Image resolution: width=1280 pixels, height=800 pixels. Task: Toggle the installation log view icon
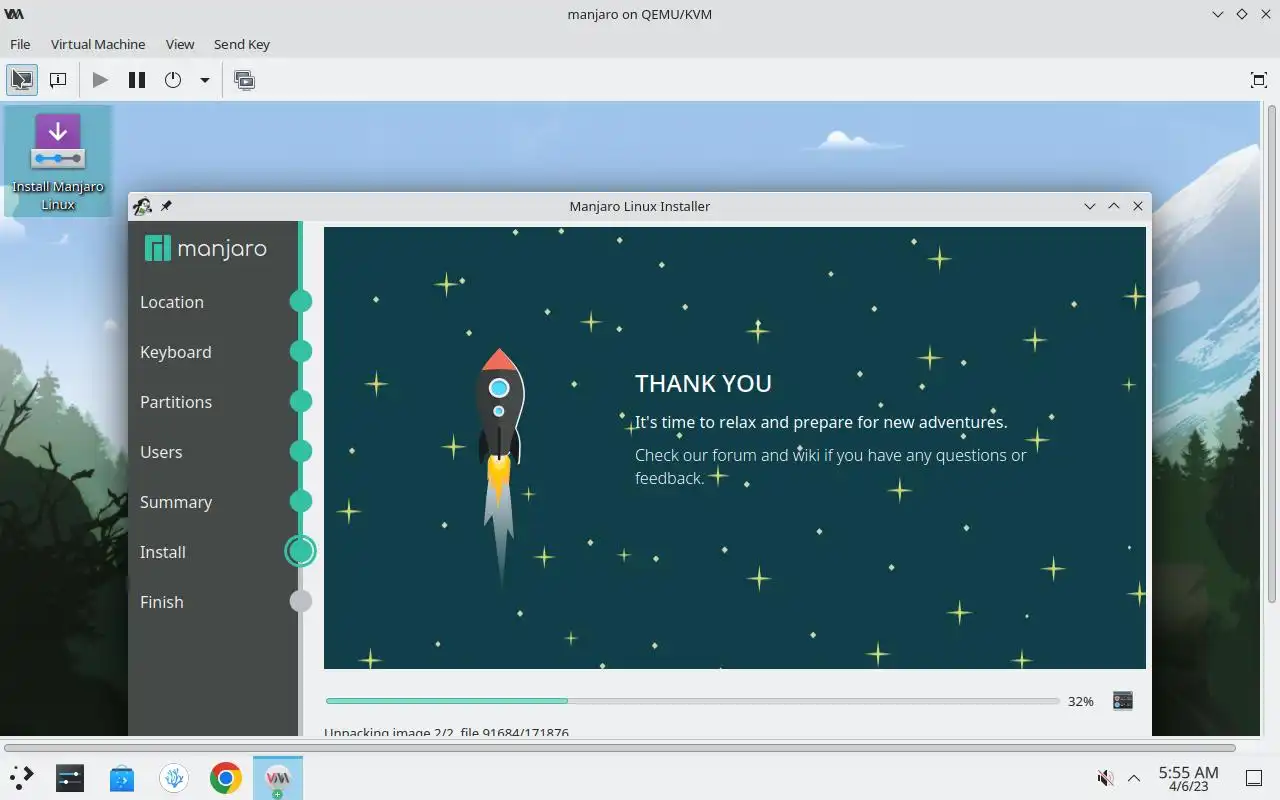[1123, 701]
